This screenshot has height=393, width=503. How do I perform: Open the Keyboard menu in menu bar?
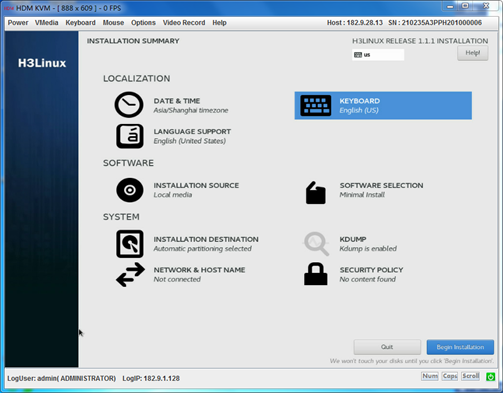80,23
